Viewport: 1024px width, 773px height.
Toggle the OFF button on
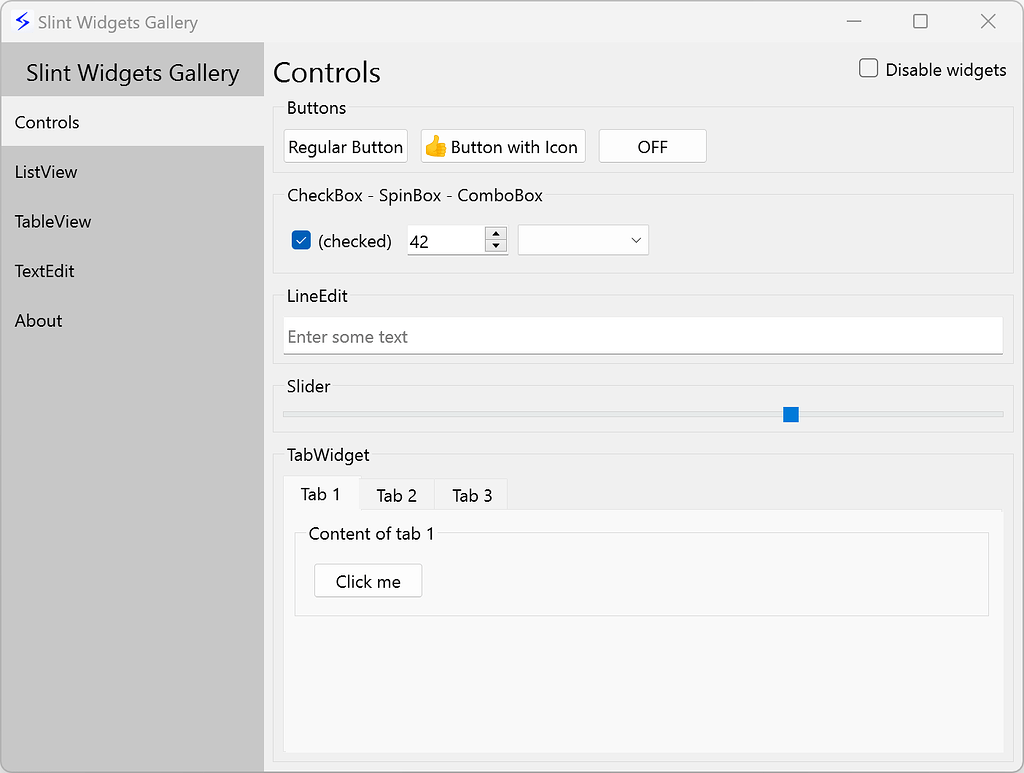(652, 147)
